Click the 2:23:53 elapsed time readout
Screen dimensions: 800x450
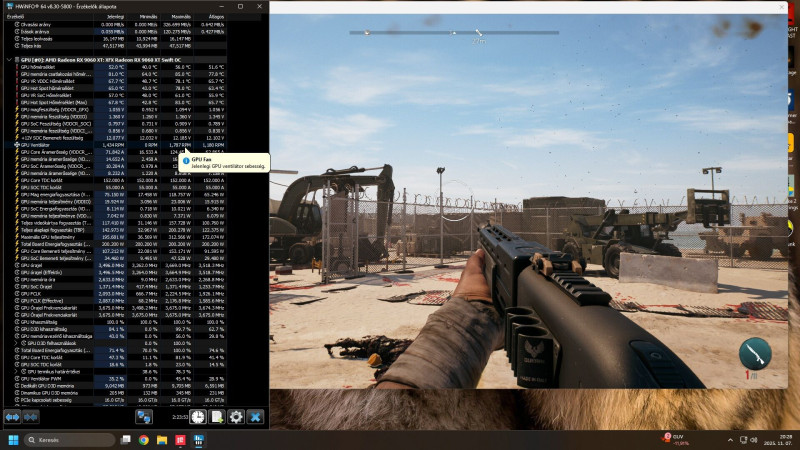[x=180, y=417]
